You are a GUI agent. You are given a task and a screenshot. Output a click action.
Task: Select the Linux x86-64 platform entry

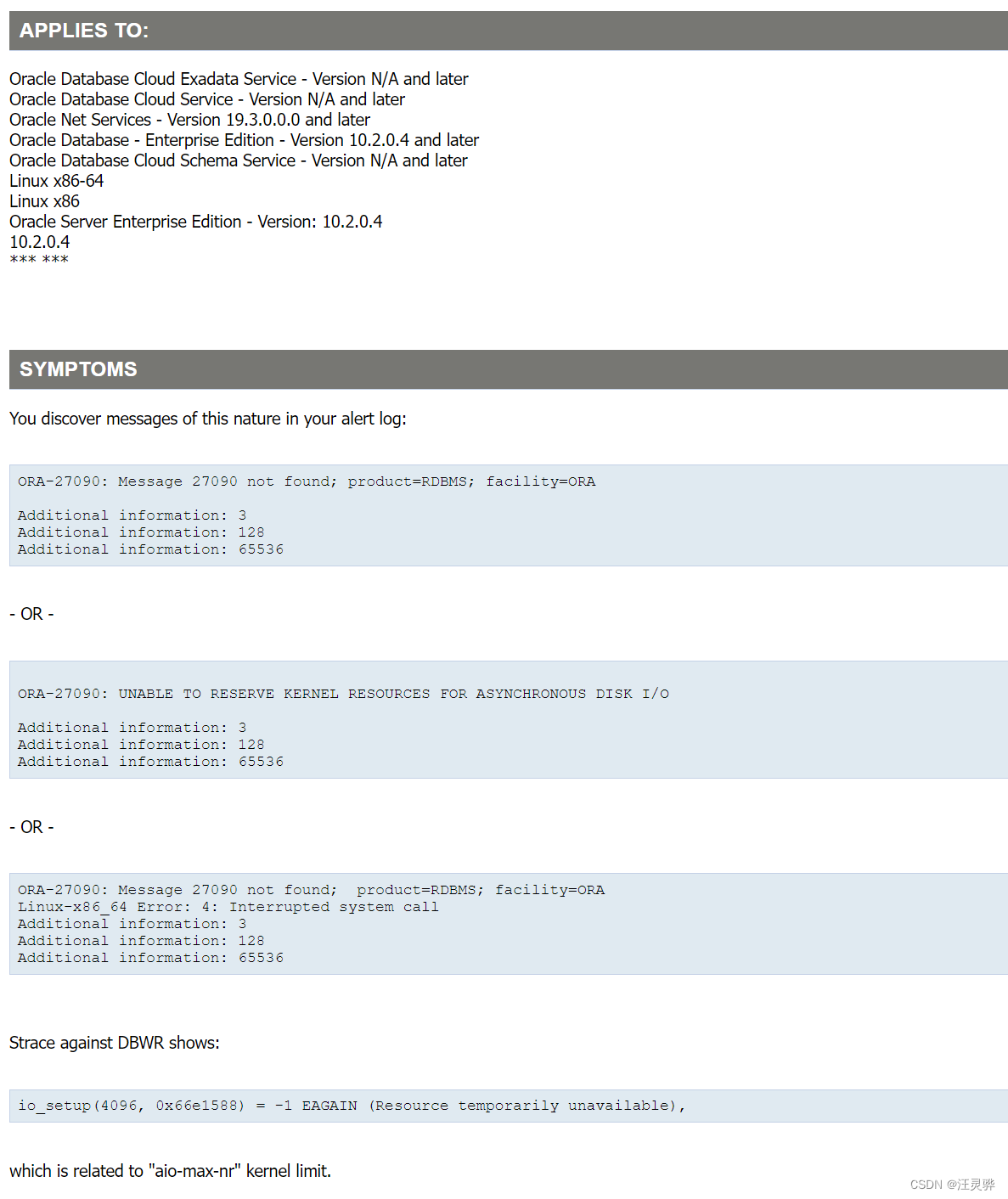coord(56,180)
